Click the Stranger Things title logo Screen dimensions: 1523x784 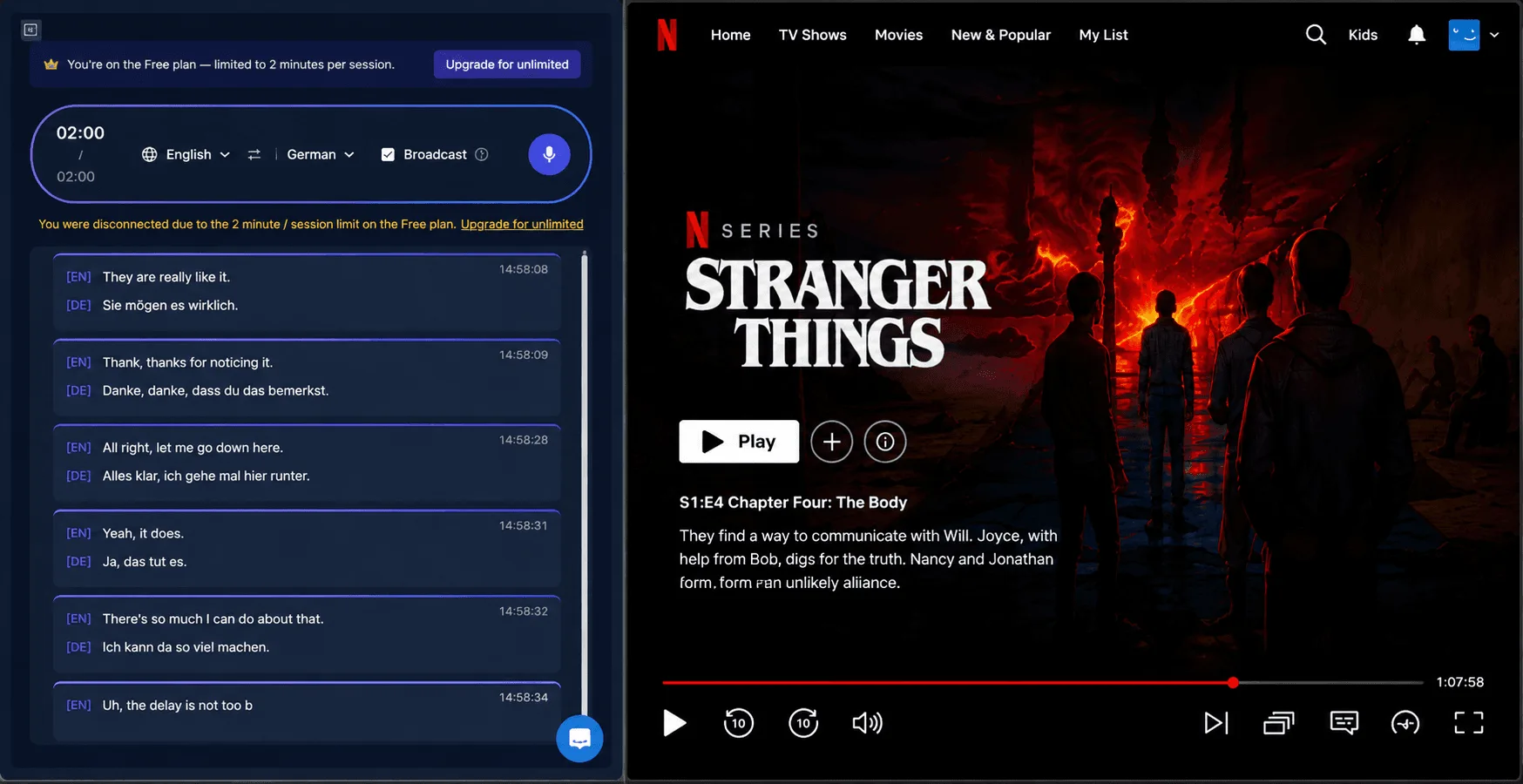pos(837,312)
